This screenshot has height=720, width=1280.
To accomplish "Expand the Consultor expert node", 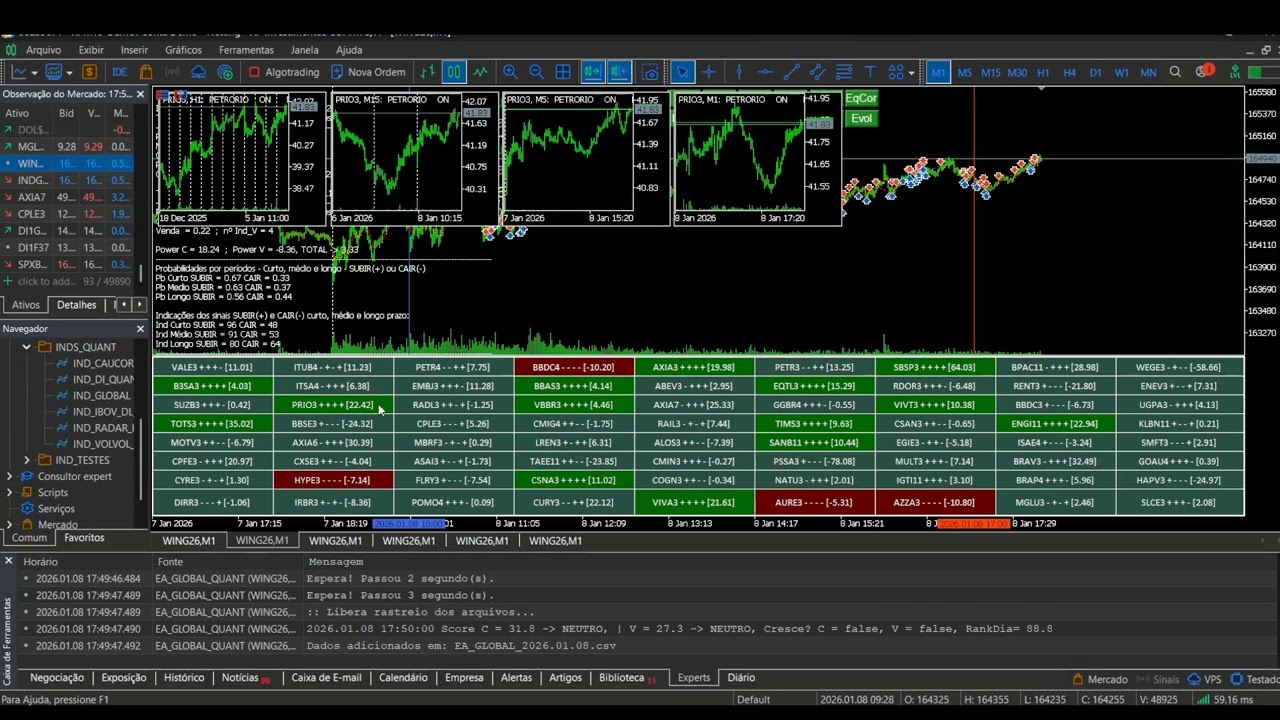I will click(x=10, y=476).
